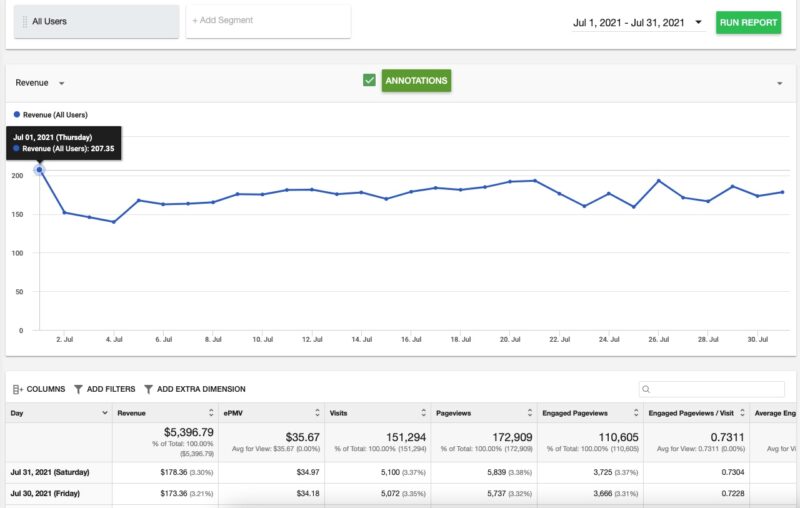This screenshot has height=508, width=800.
Task: Click the drag handle on All Users segment
Action: pyautogui.click(x=24, y=21)
